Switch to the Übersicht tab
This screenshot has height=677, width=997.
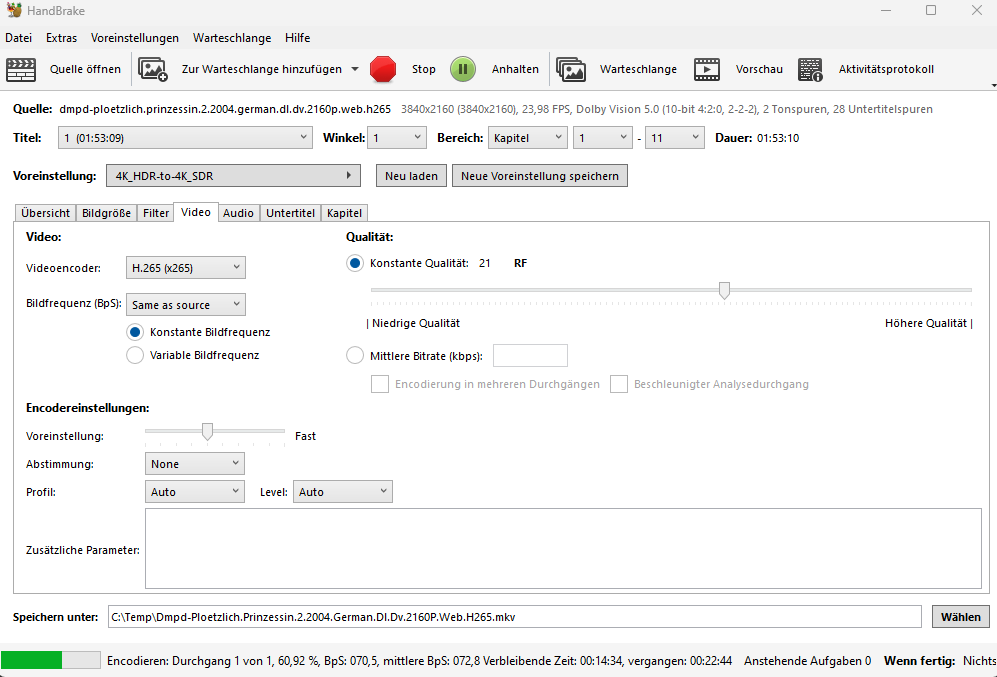coord(45,213)
